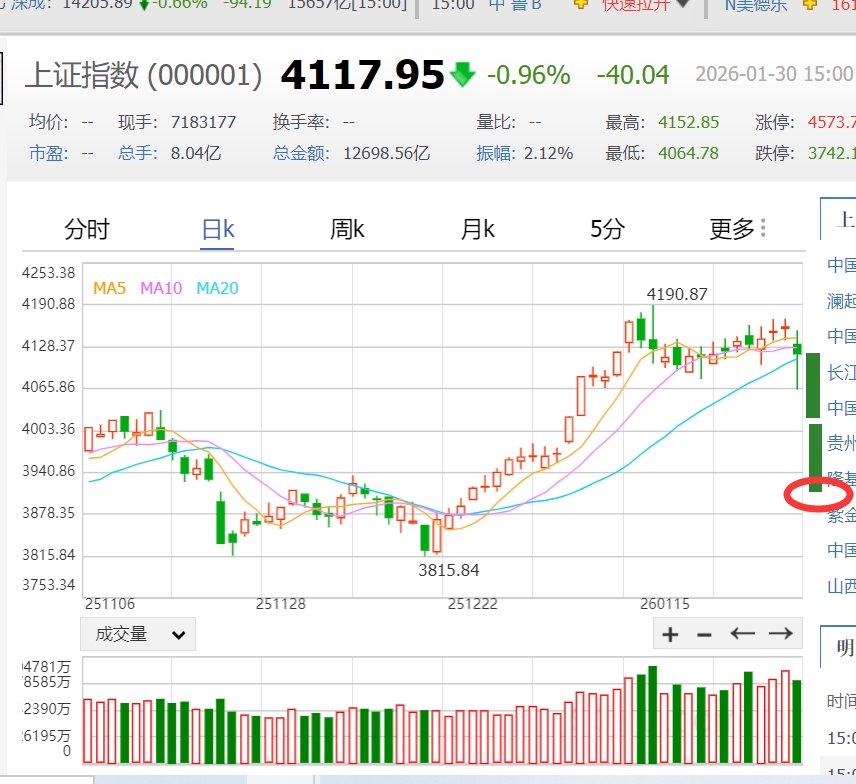Zoom out chart with minus icon
The image size is (856, 784).
(x=704, y=635)
